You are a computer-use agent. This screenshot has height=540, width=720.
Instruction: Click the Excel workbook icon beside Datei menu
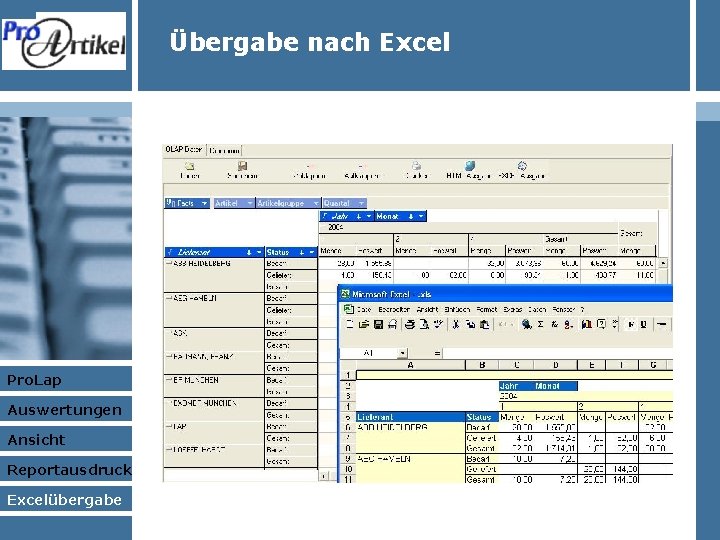tap(349, 309)
